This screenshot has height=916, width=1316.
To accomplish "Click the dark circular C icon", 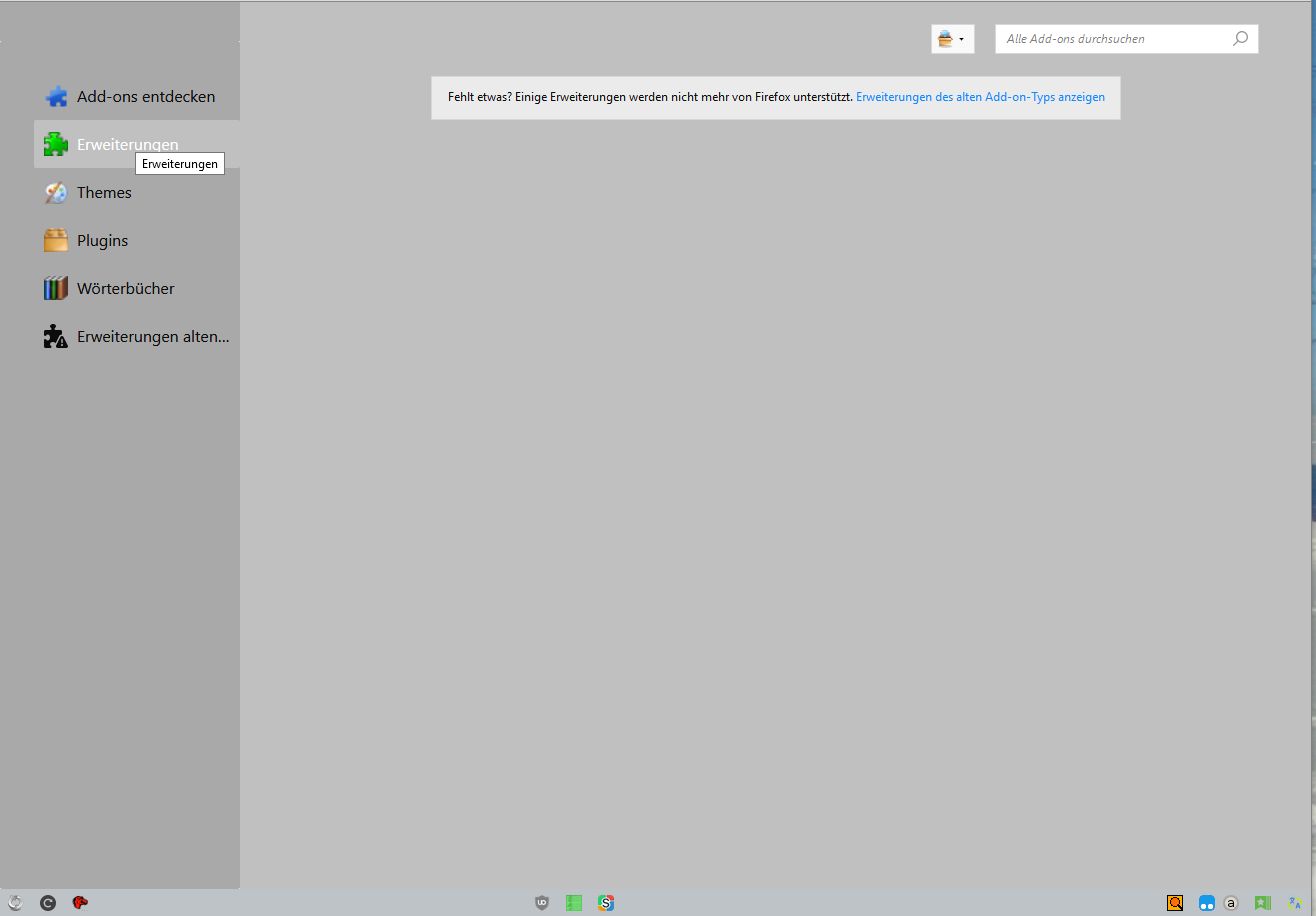I will (47, 903).
